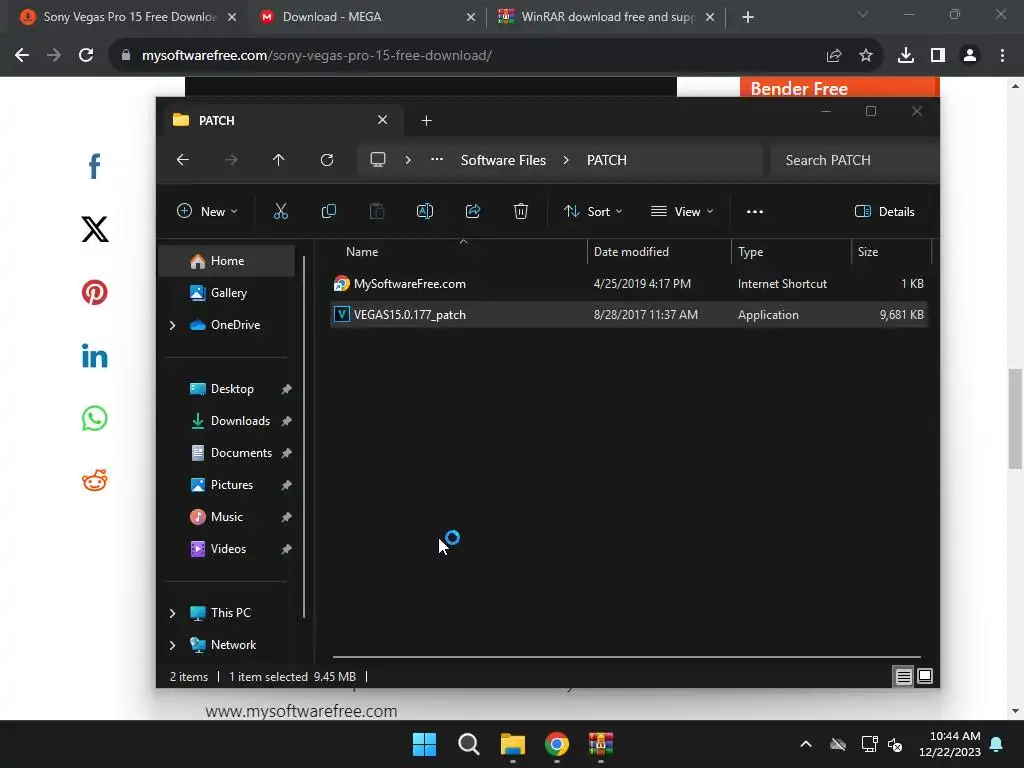Click chevron after Software Files breadcrumb

(x=566, y=160)
